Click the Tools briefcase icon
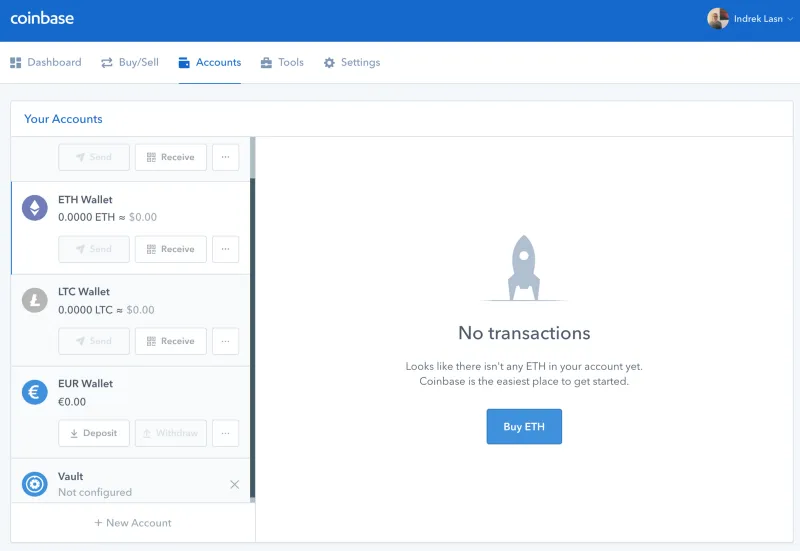This screenshot has height=551, width=800. (x=266, y=62)
